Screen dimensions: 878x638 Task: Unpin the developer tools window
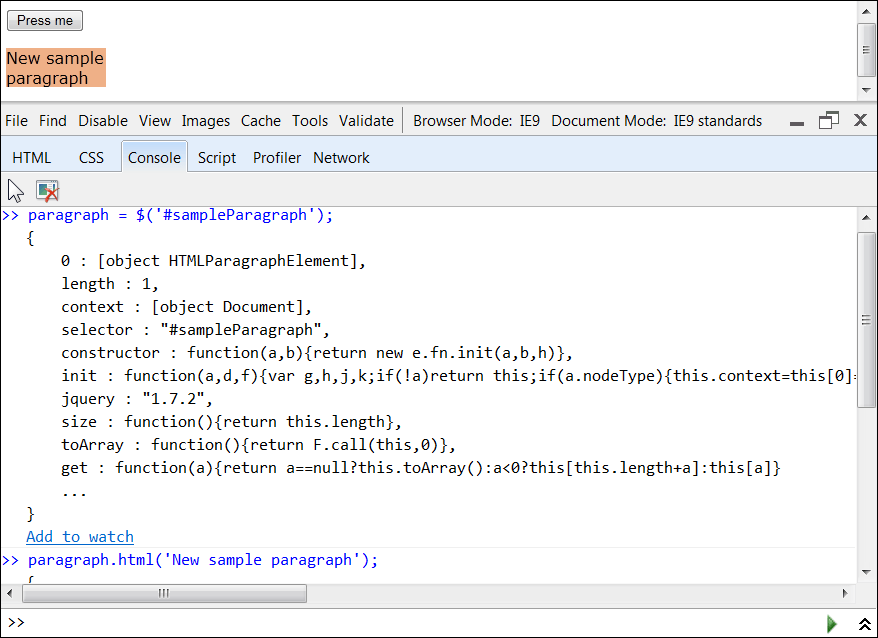[x=828, y=121]
